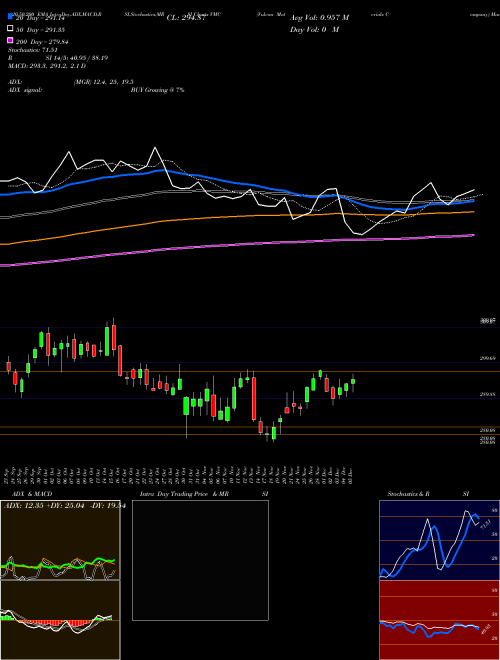Click the 'Stochastics & RSI' panel title

pos(428,494)
